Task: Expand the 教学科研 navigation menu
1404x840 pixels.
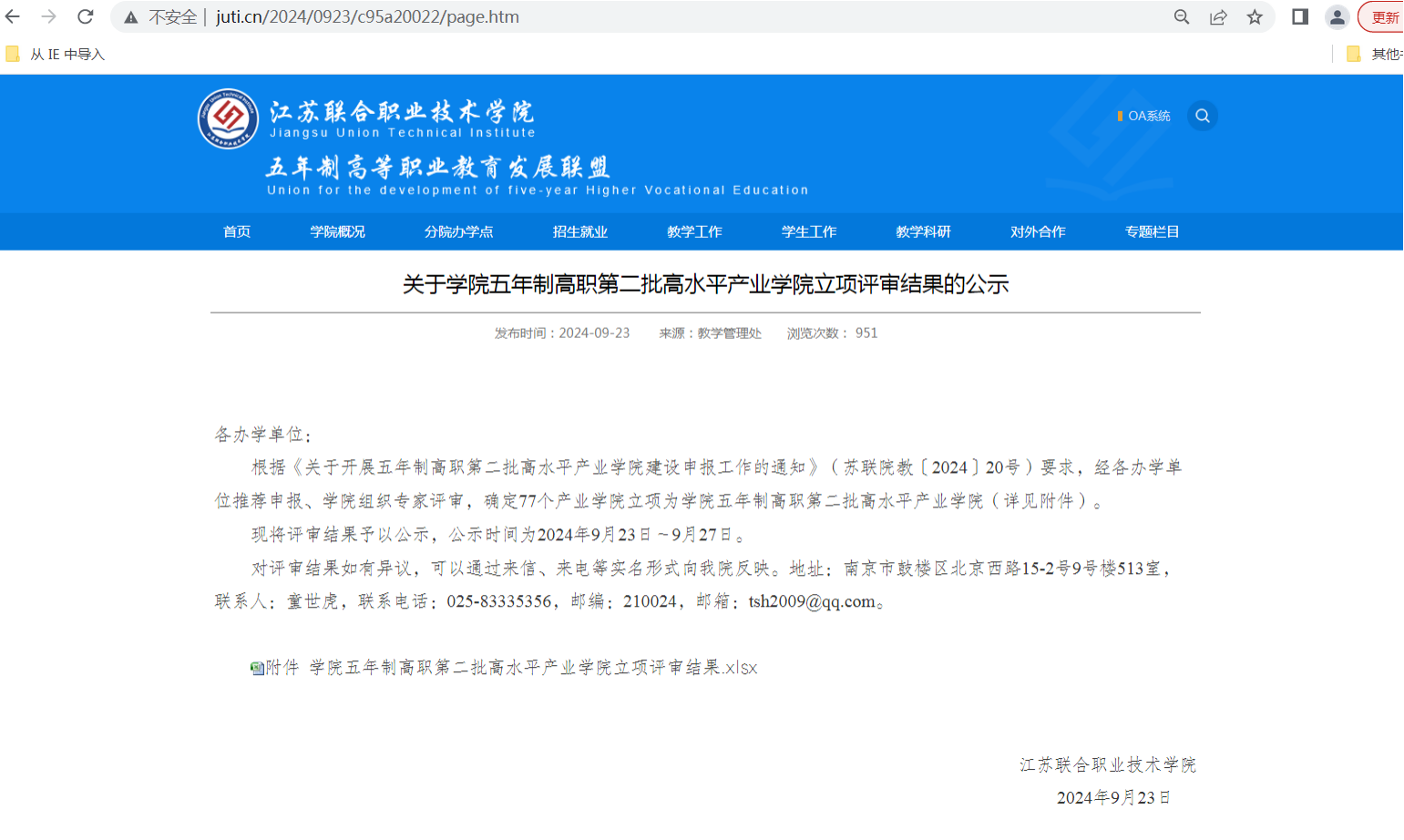Action: (x=923, y=231)
